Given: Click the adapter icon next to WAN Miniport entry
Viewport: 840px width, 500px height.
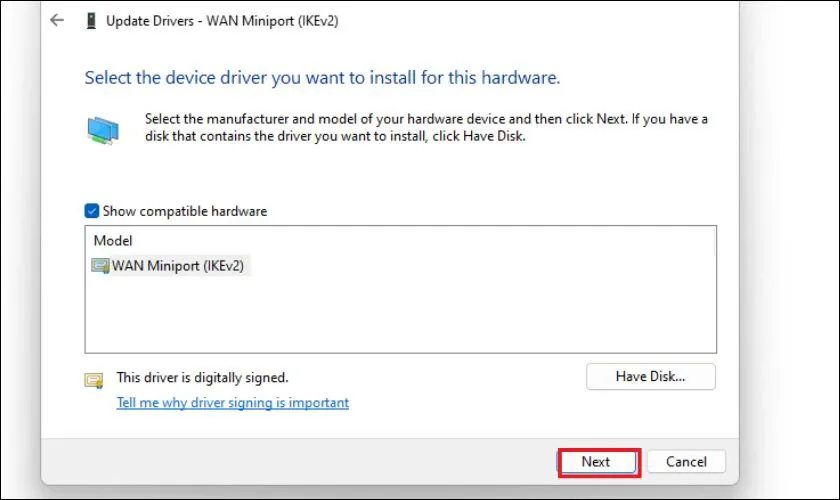Looking at the screenshot, I should [100, 266].
